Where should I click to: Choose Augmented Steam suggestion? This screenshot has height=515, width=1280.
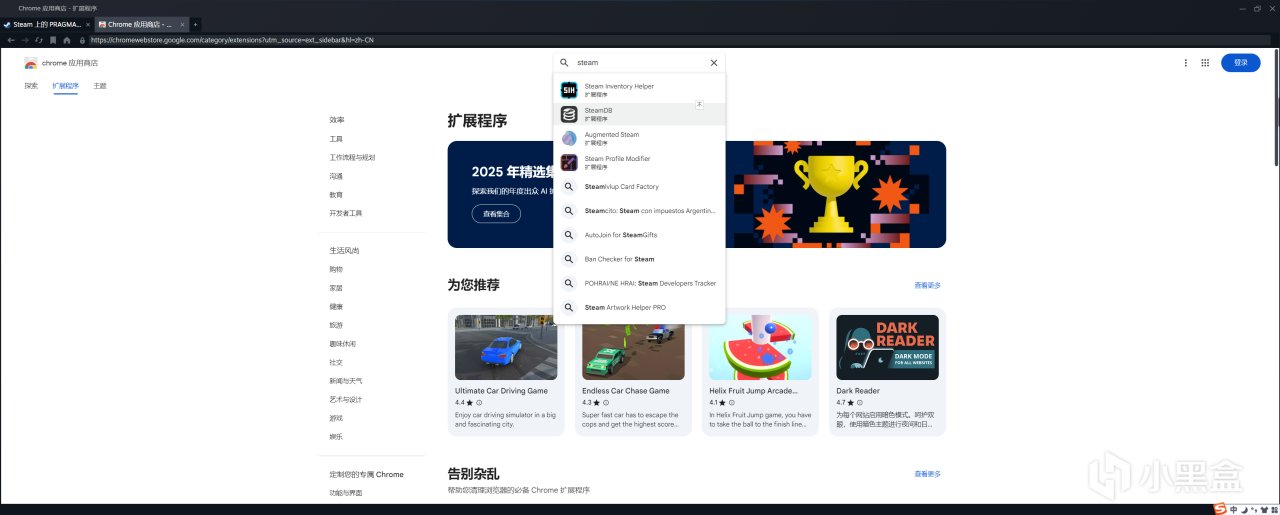639,138
